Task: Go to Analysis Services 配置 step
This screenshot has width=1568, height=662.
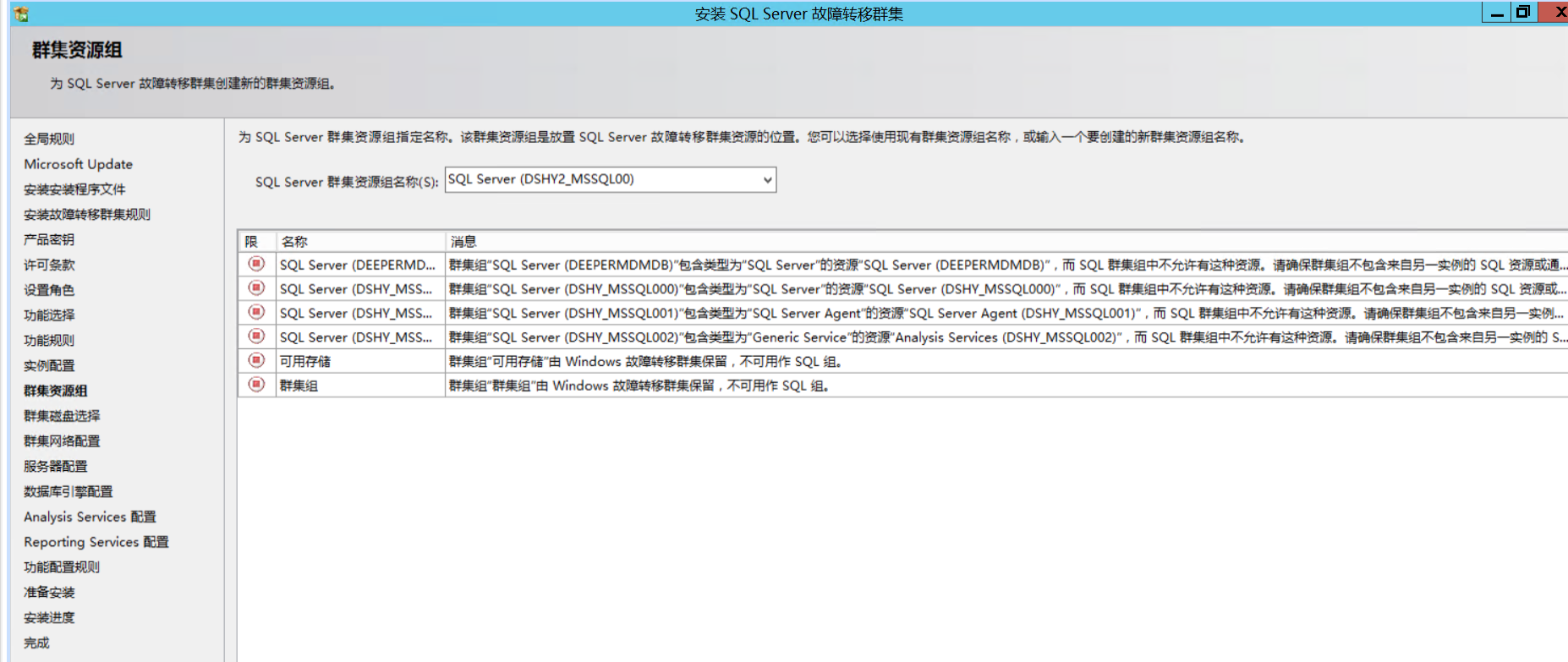Action: [90, 517]
